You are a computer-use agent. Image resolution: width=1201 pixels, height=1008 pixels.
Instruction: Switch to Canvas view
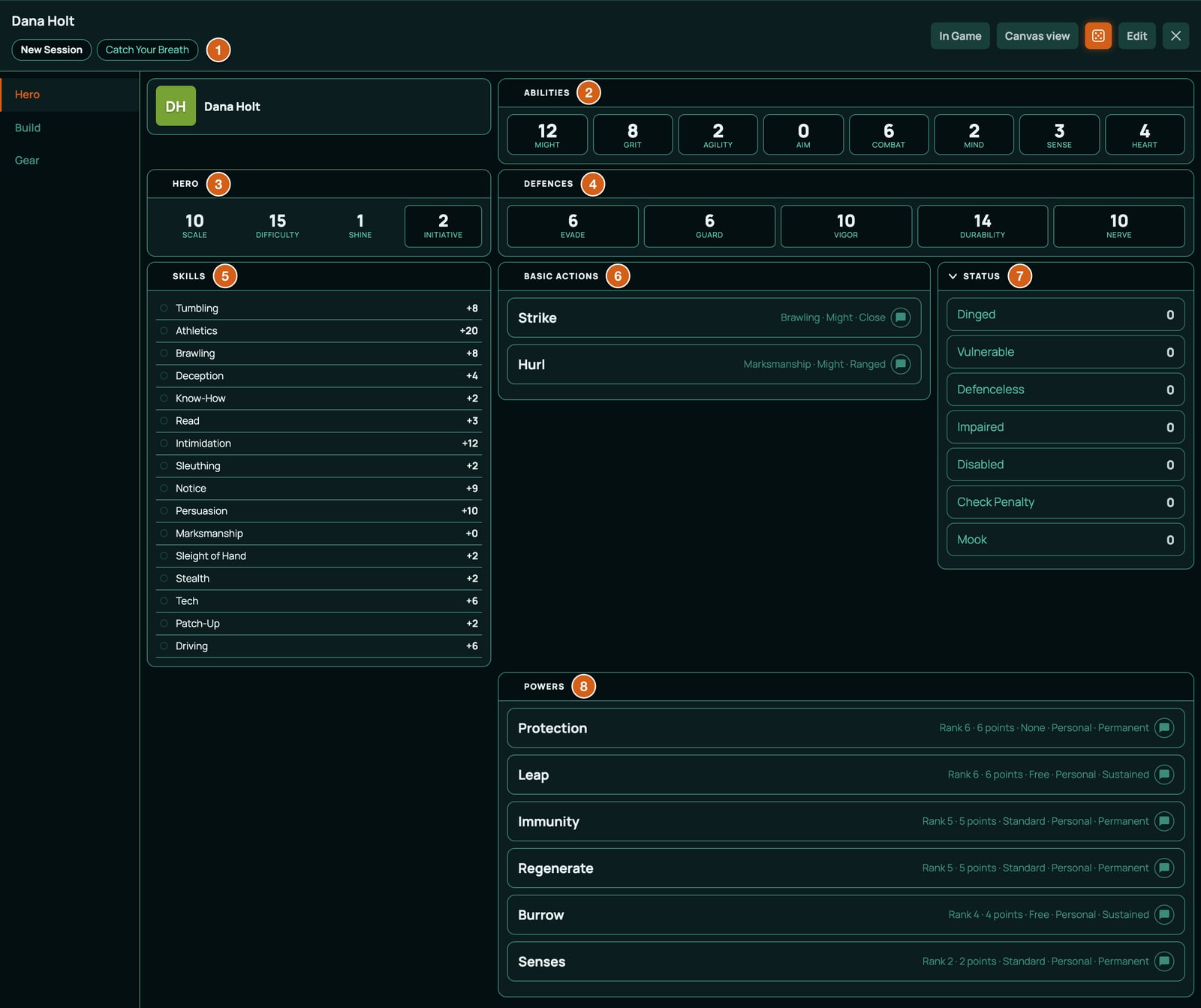(1037, 36)
